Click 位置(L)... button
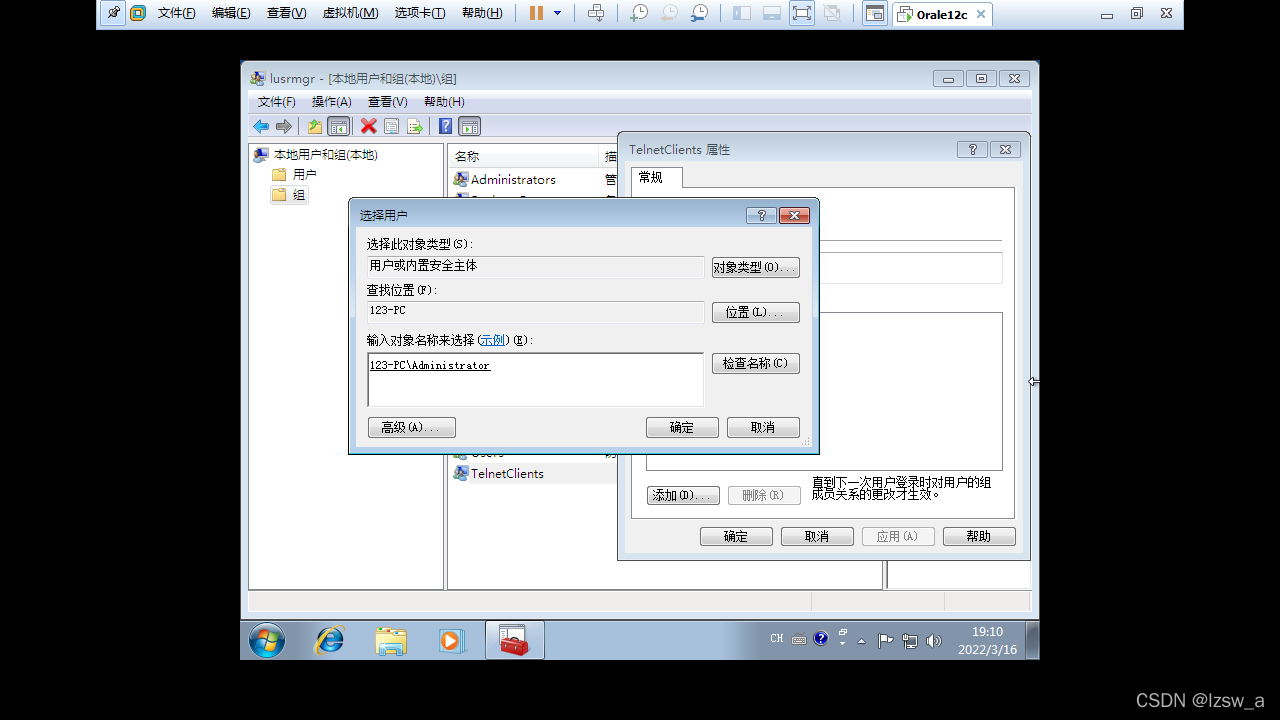This screenshot has width=1280, height=720. point(755,312)
